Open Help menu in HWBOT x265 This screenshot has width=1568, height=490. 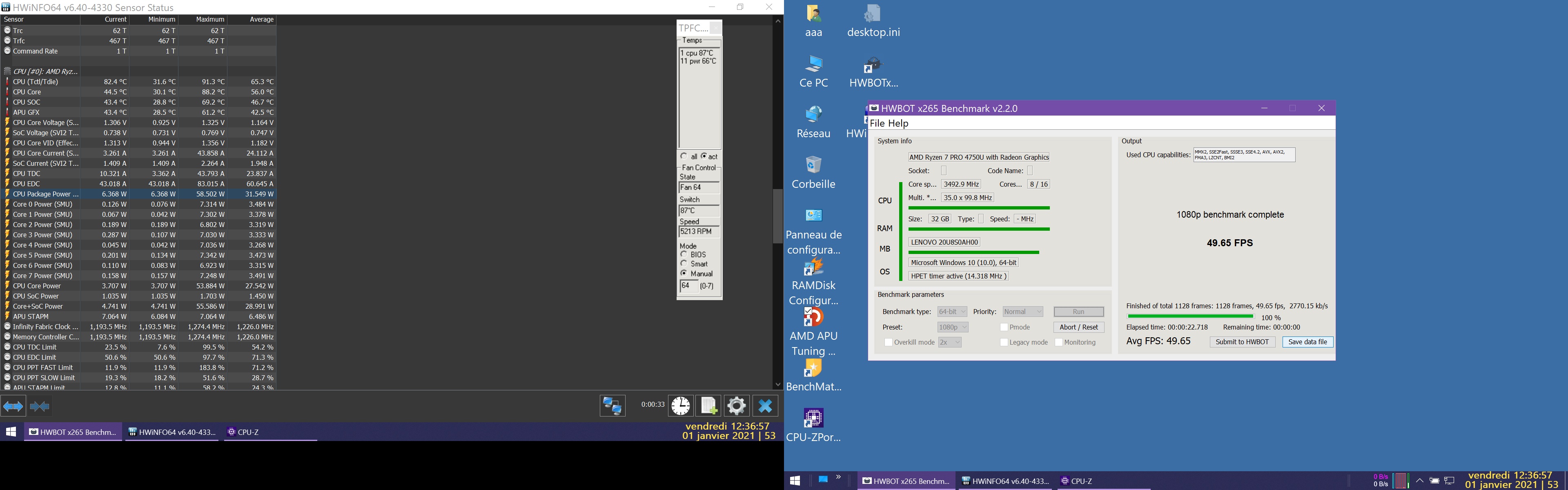click(x=898, y=124)
